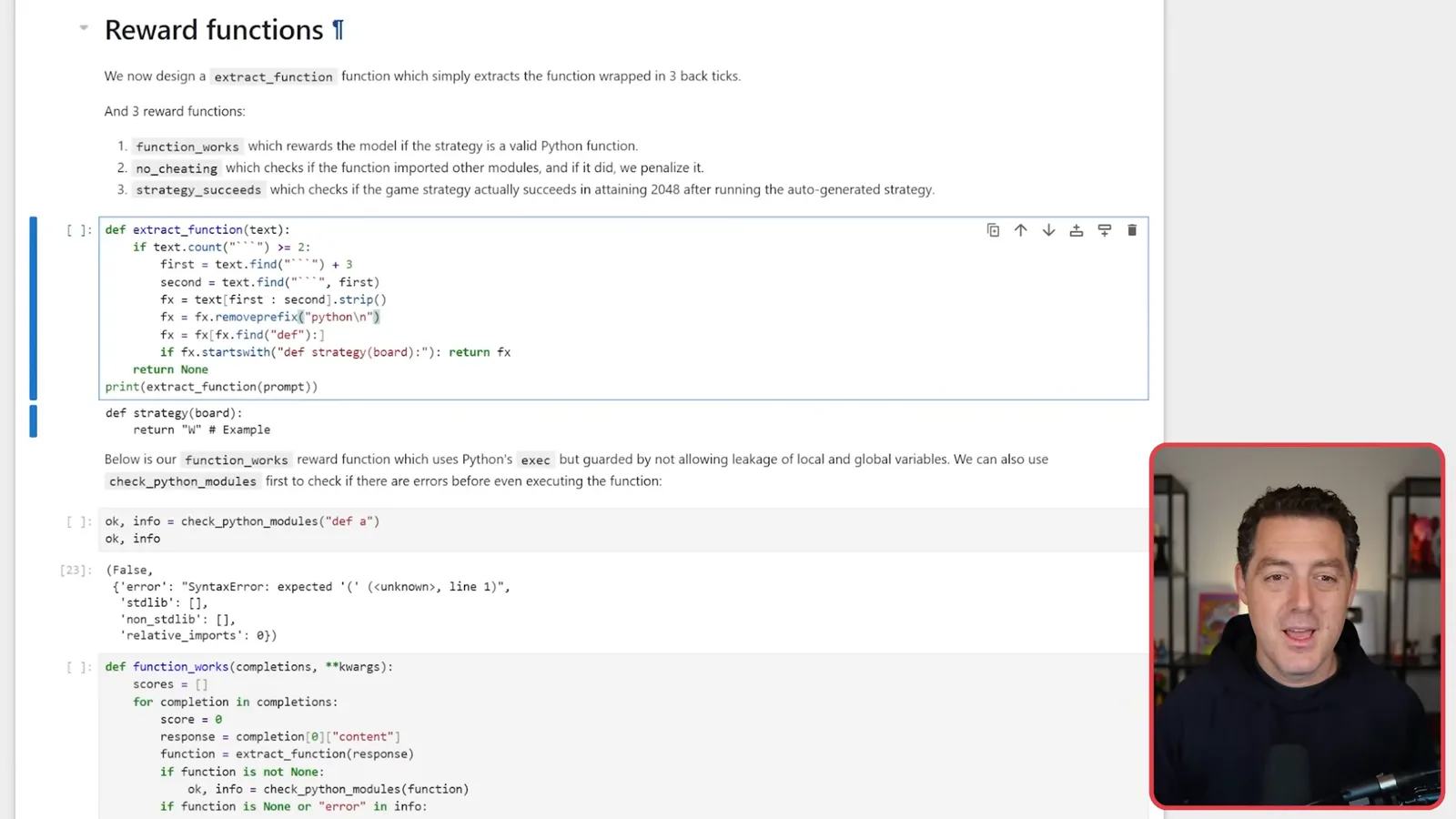Click the [23]: output prompt
Screen dimensions: 1456x819
click(x=76, y=571)
